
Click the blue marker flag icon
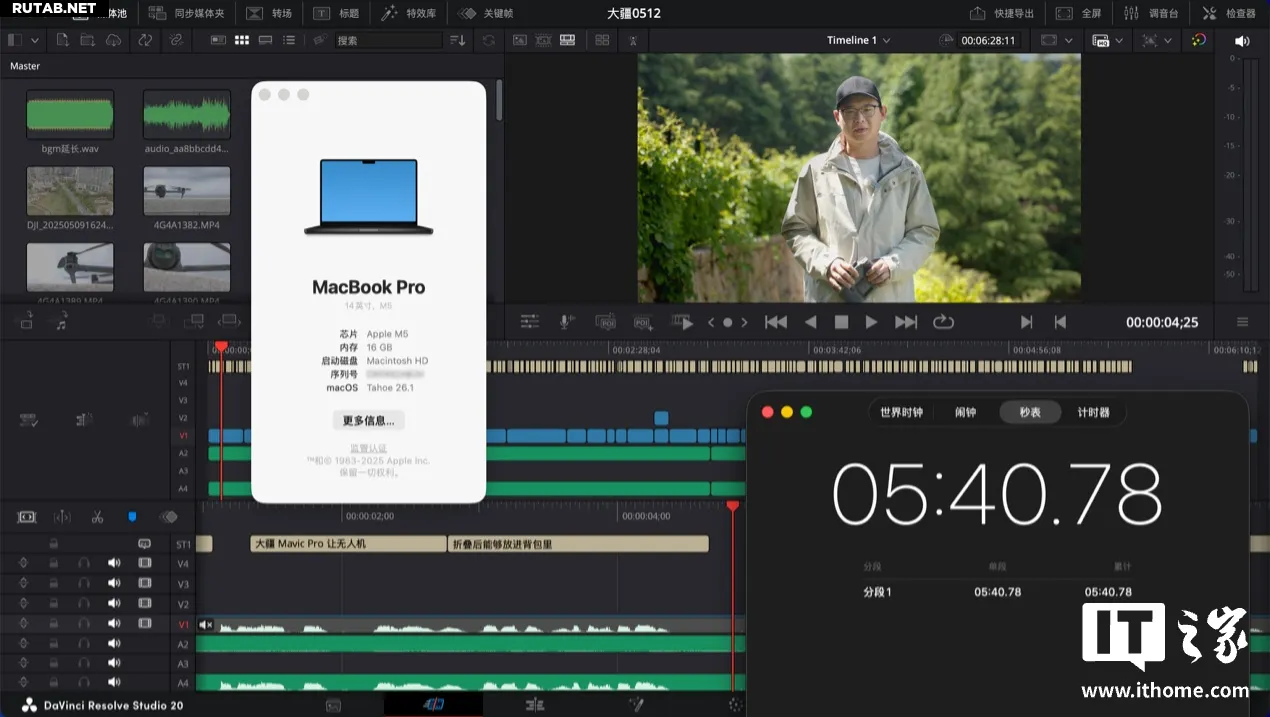132,517
